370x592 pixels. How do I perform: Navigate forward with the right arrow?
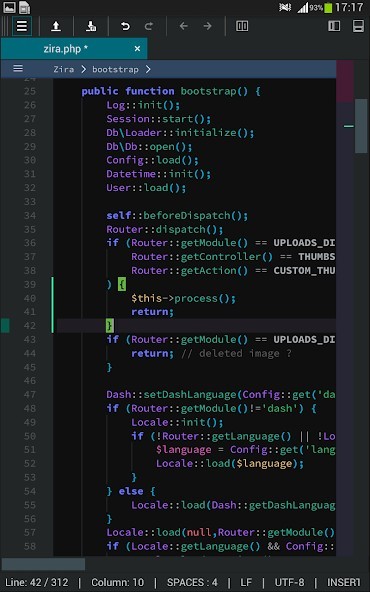click(x=207, y=26)
